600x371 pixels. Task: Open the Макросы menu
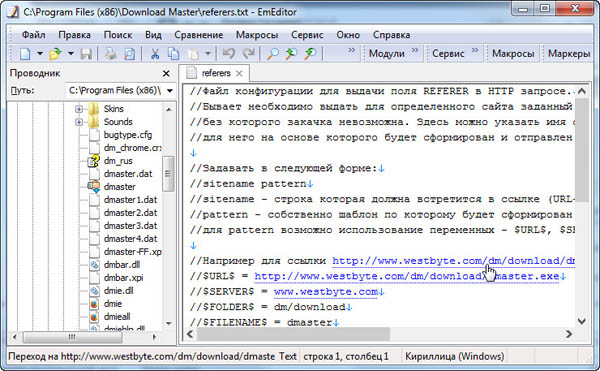pyautogui.click(x=257, y=35)
